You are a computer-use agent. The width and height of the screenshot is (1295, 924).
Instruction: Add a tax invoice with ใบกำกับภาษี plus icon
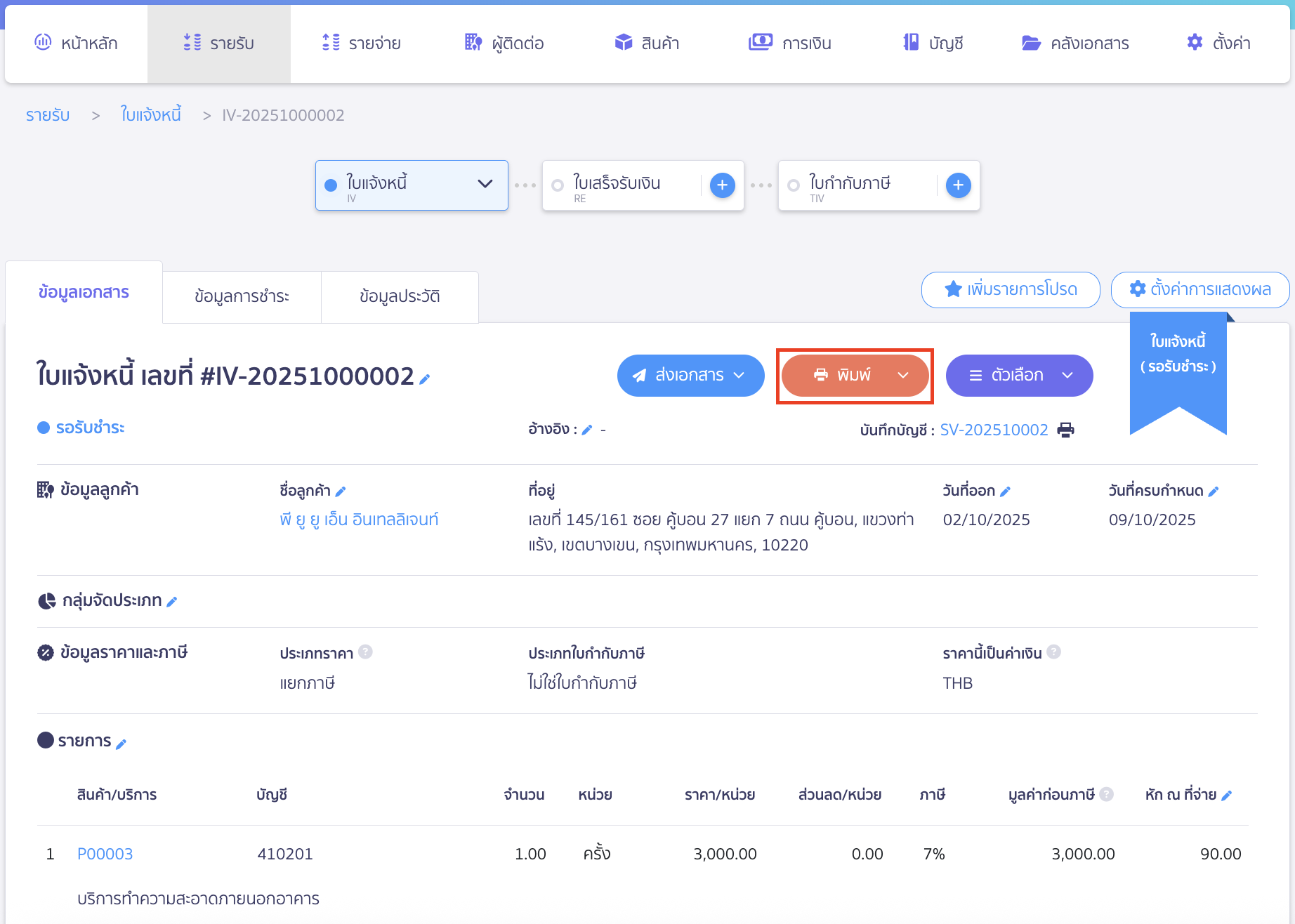pos(958,185)
